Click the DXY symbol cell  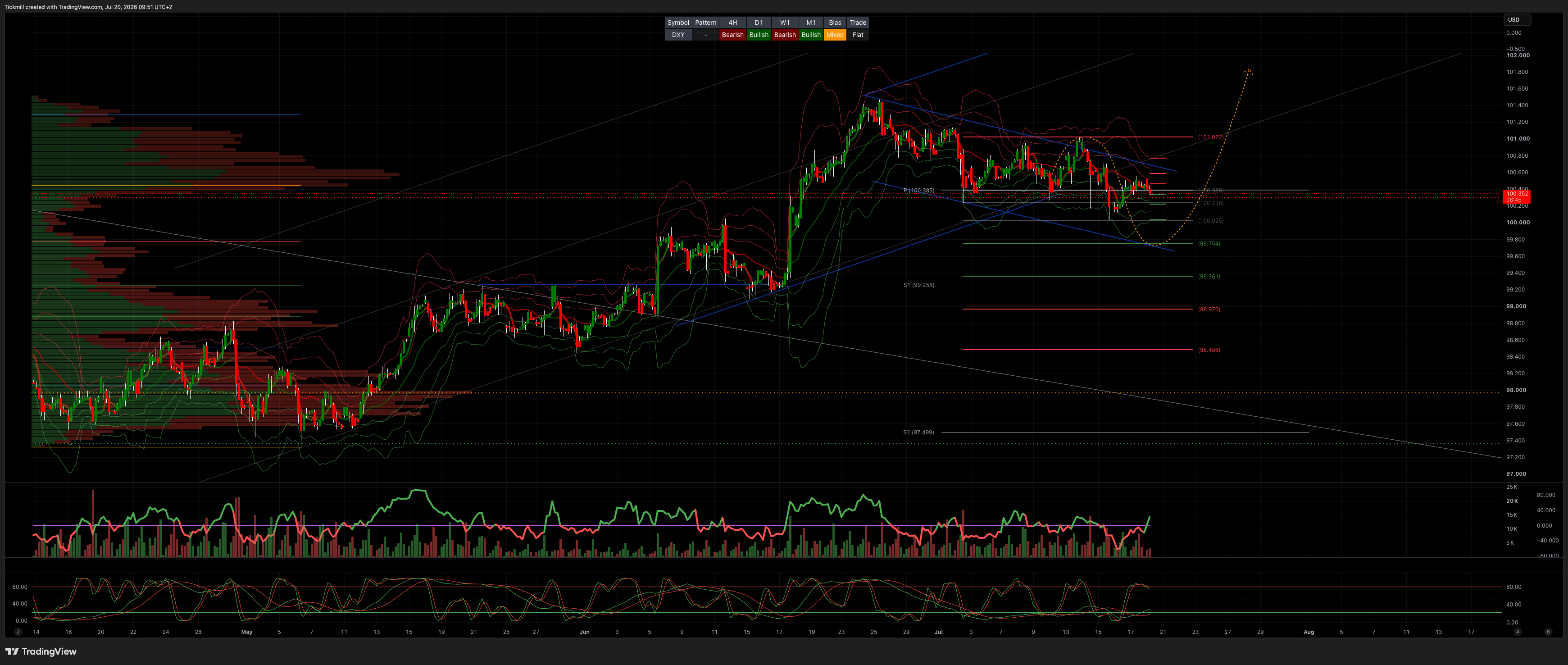(x=678, y=35)
